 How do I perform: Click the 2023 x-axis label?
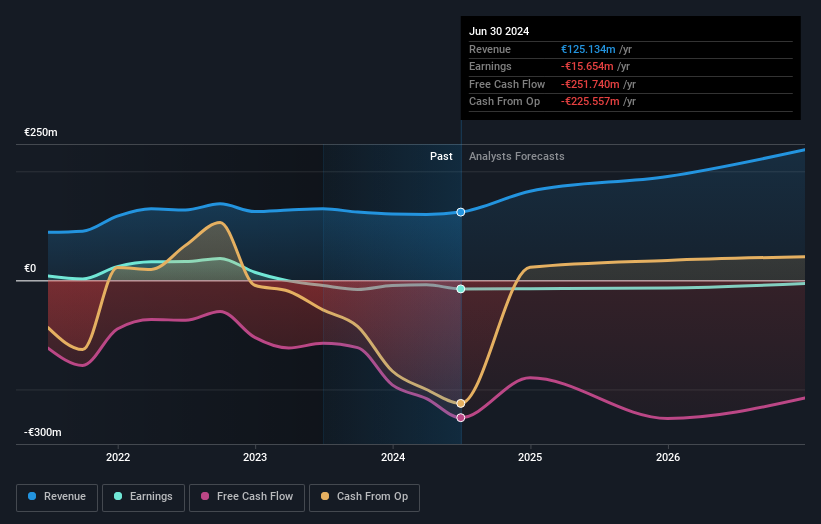pos(255,458)
